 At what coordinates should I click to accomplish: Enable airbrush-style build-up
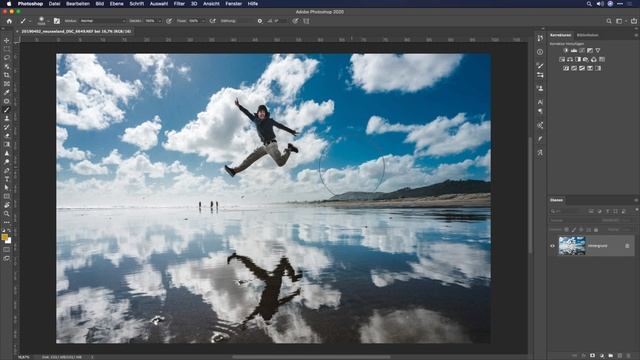pyautogui.click(x=213, y=21)
